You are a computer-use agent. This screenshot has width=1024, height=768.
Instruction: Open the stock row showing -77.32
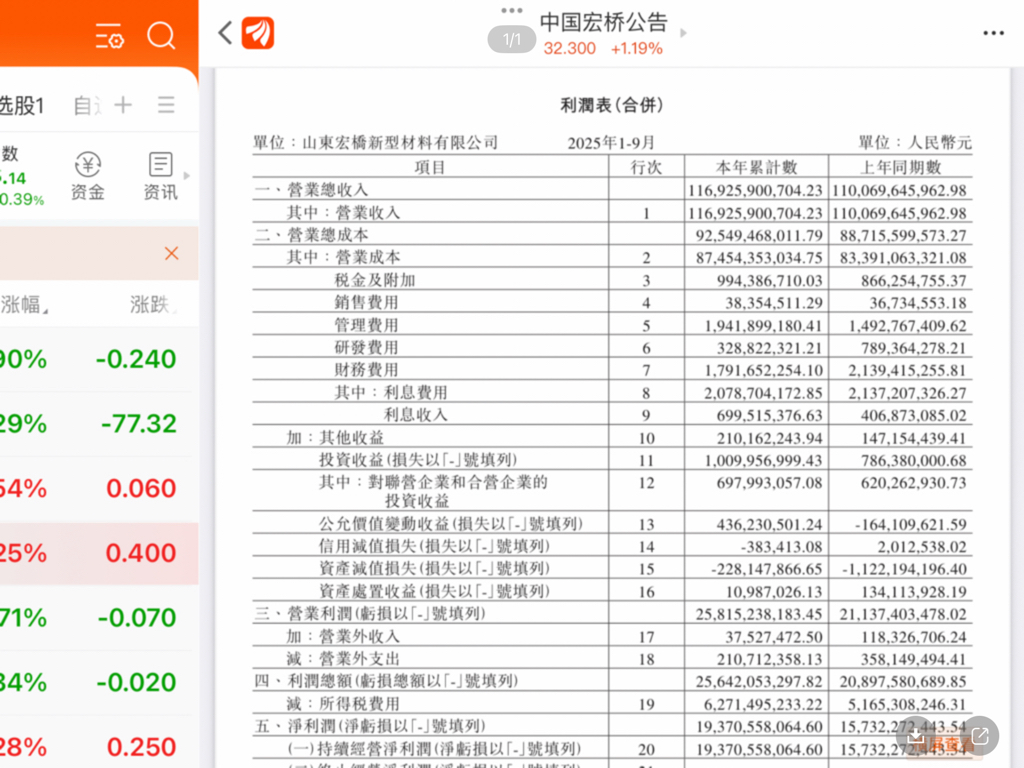[x=99, y=424]
